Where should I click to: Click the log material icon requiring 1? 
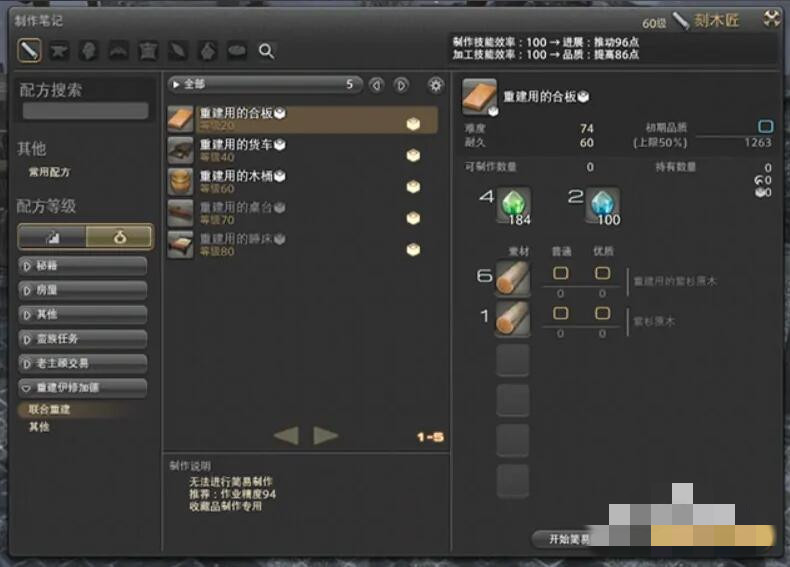tap(513, 319)
